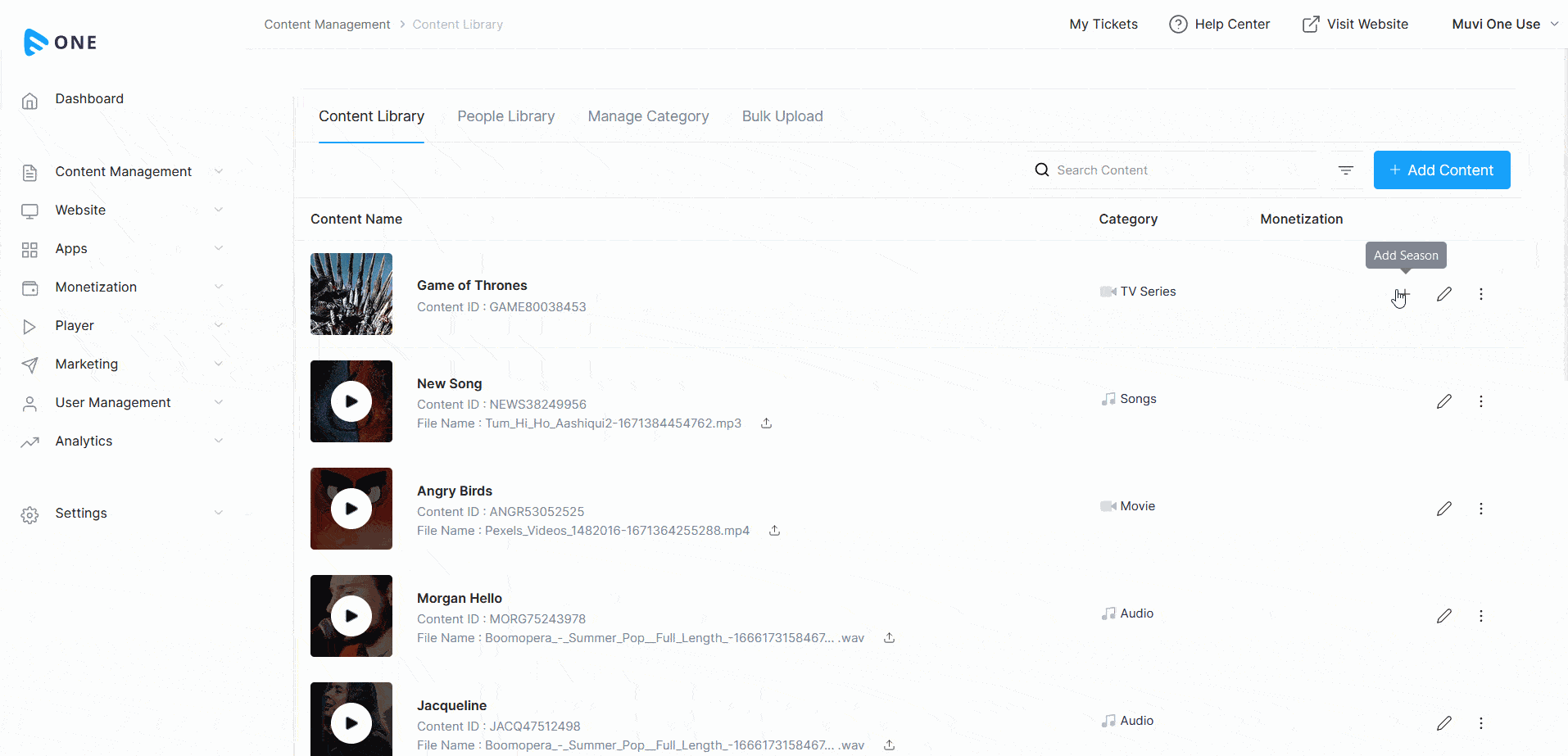This screenshot has width=1568, height=756.
Task: Play the New Song thumbnail preview
Action: [351, 401]
